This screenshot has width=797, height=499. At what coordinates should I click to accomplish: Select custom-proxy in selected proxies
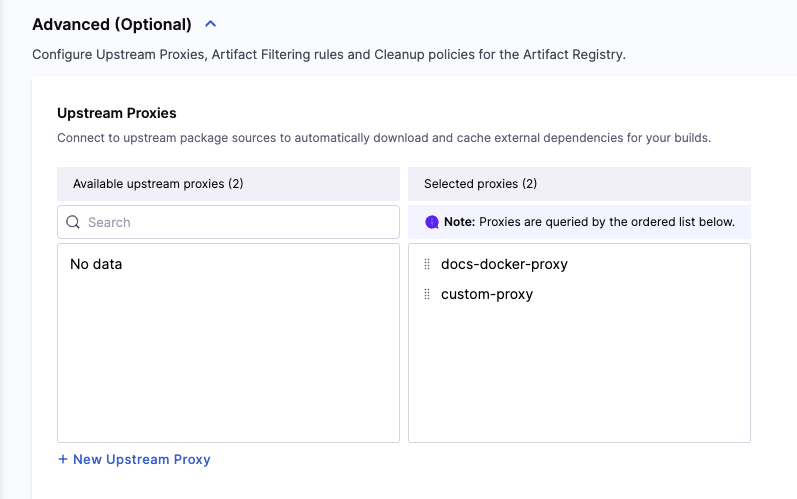pos(487,295)
